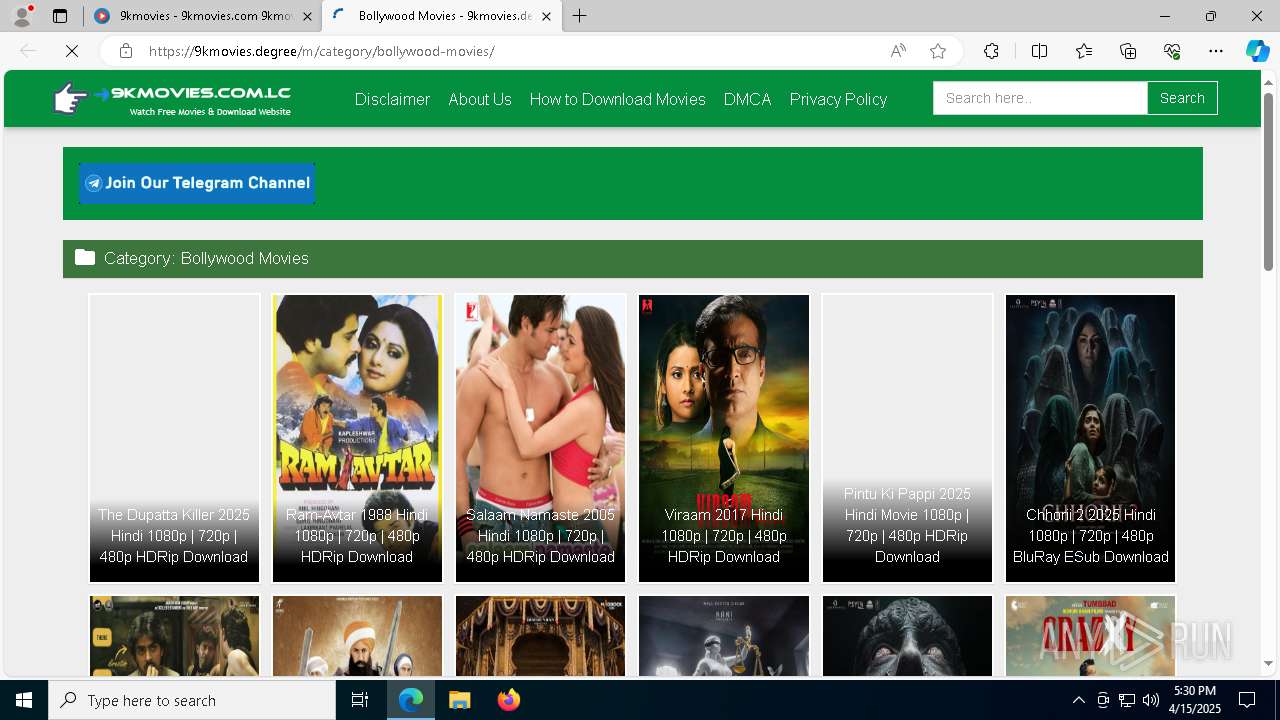Open Browser essentials heart icon
The width and height of the screenshot is (1280, 720).
(1172, 51)
